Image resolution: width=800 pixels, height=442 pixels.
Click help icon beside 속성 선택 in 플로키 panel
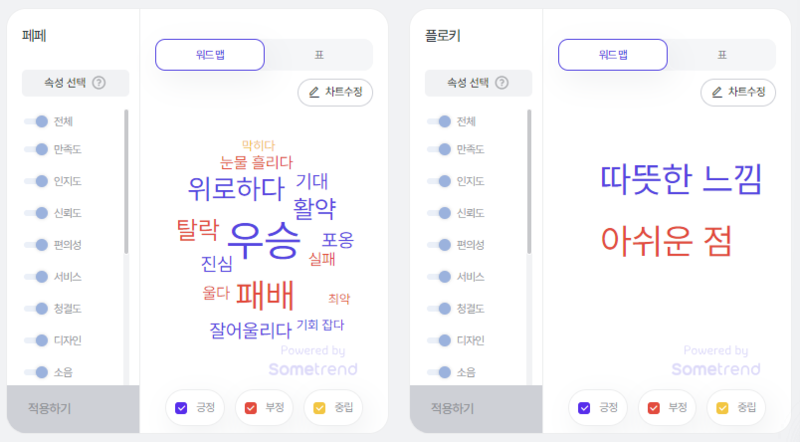point(502,83)
